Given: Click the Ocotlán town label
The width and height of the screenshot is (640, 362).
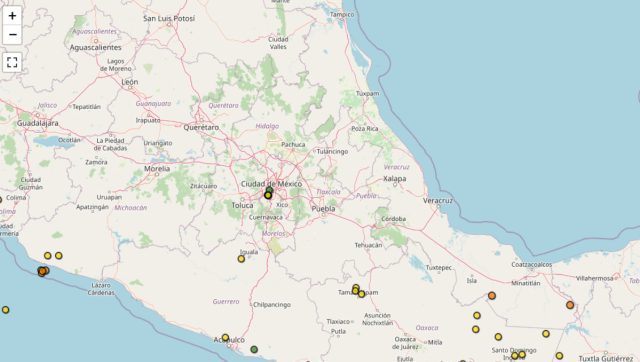Looking at the screenshot, I should pos(69,140).
